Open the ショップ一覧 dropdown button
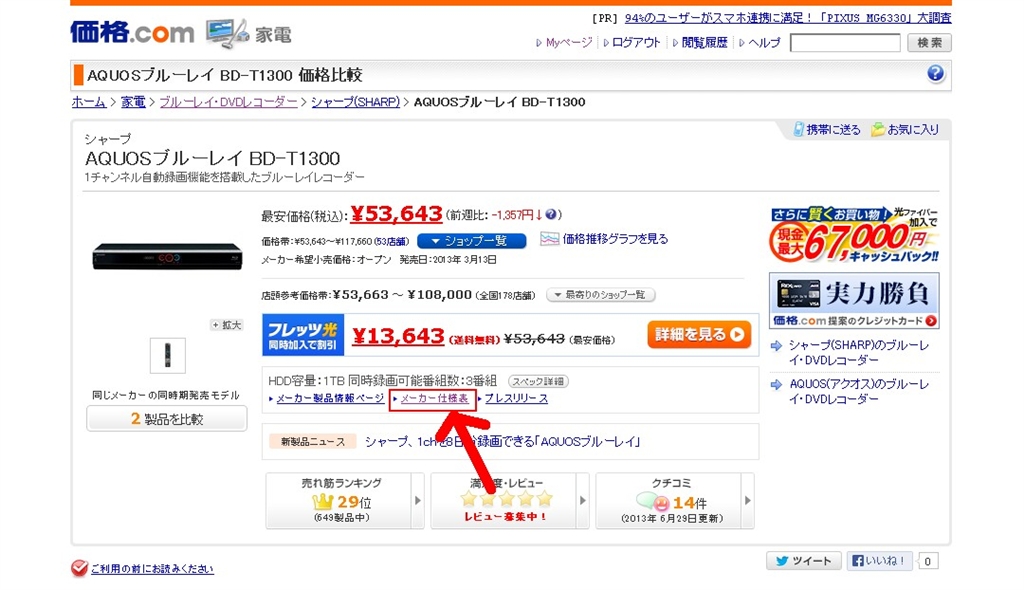This screenshot has width=1024, height=590. coord(471,241)
